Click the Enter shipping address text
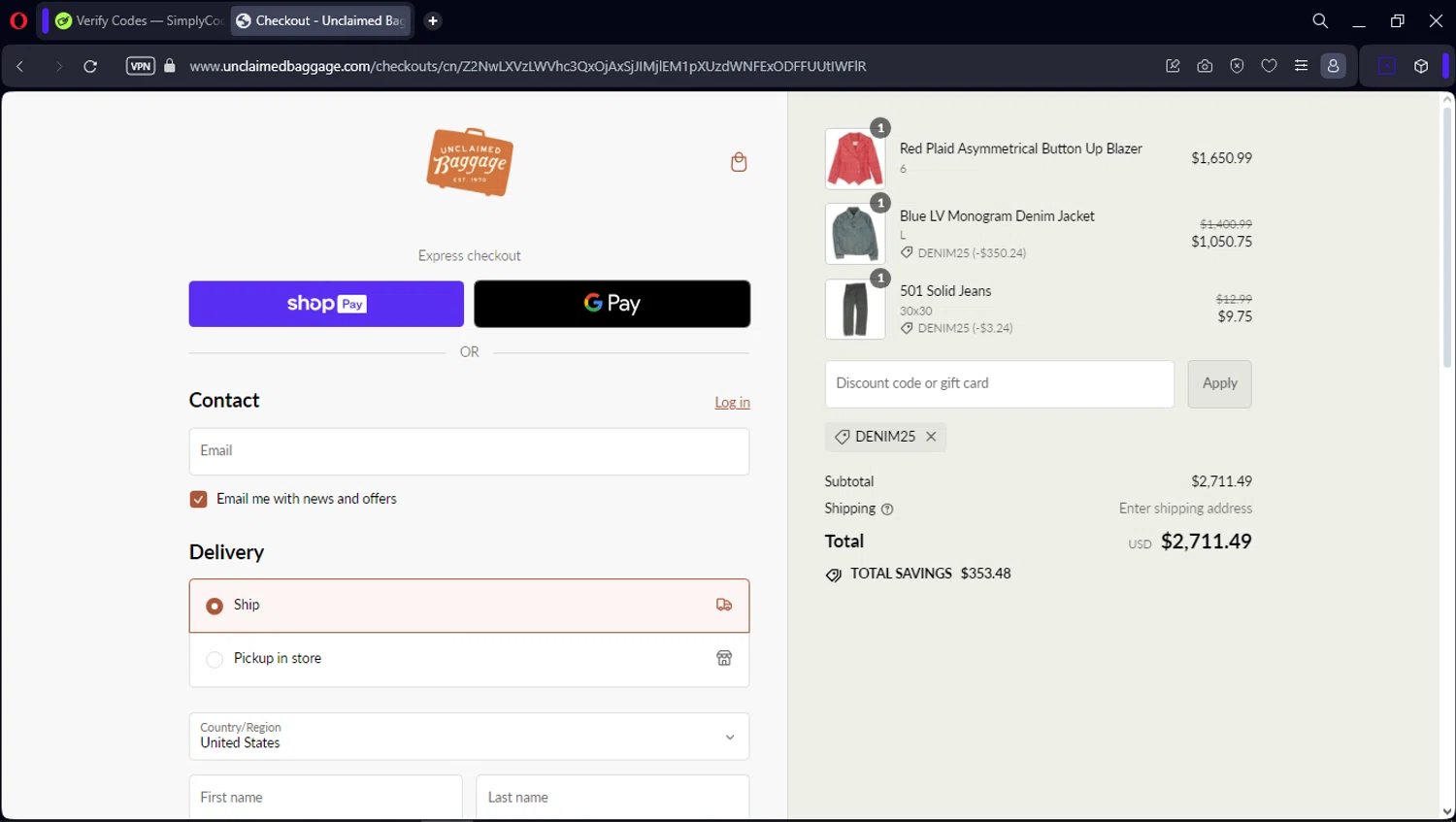This screenshot has height=822, width=1456. (1185, 509)
